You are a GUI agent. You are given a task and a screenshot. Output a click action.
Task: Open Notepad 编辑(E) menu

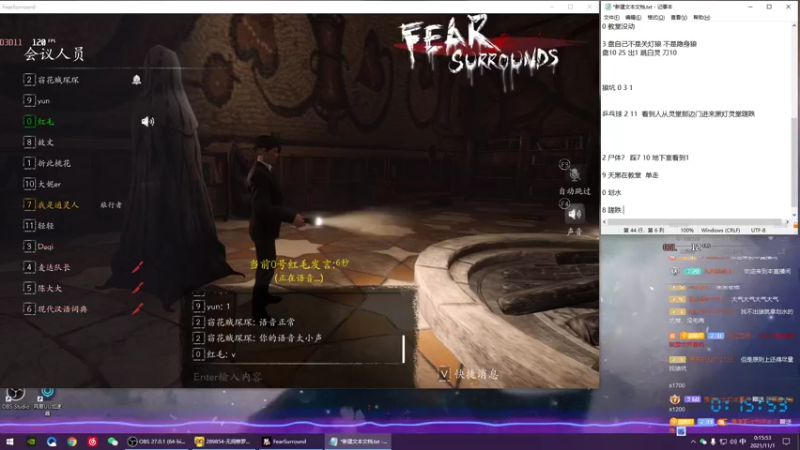click(x=633, y=17)
